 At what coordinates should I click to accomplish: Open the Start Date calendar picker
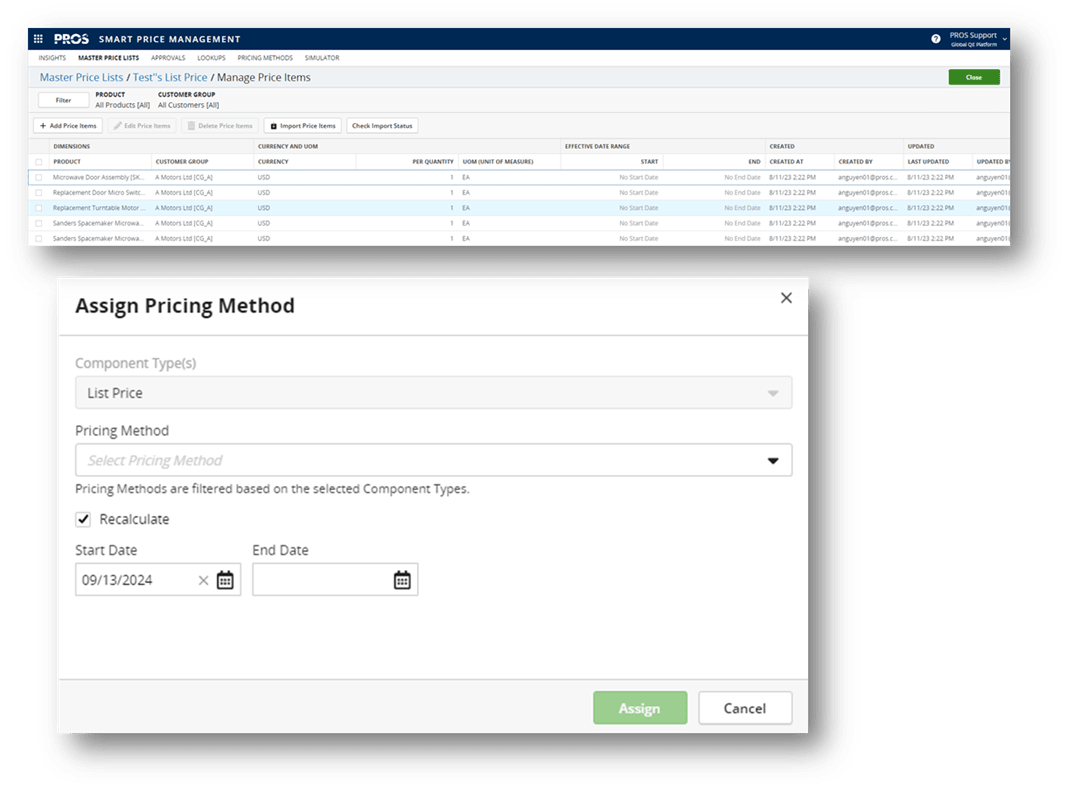click(225, 579)
